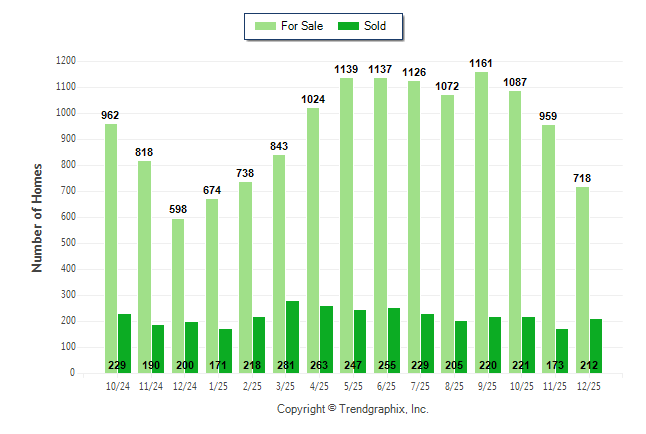
Task: Click the For Sale bar for 9/25
Action: pyautogui.click(x=481, y=222)
